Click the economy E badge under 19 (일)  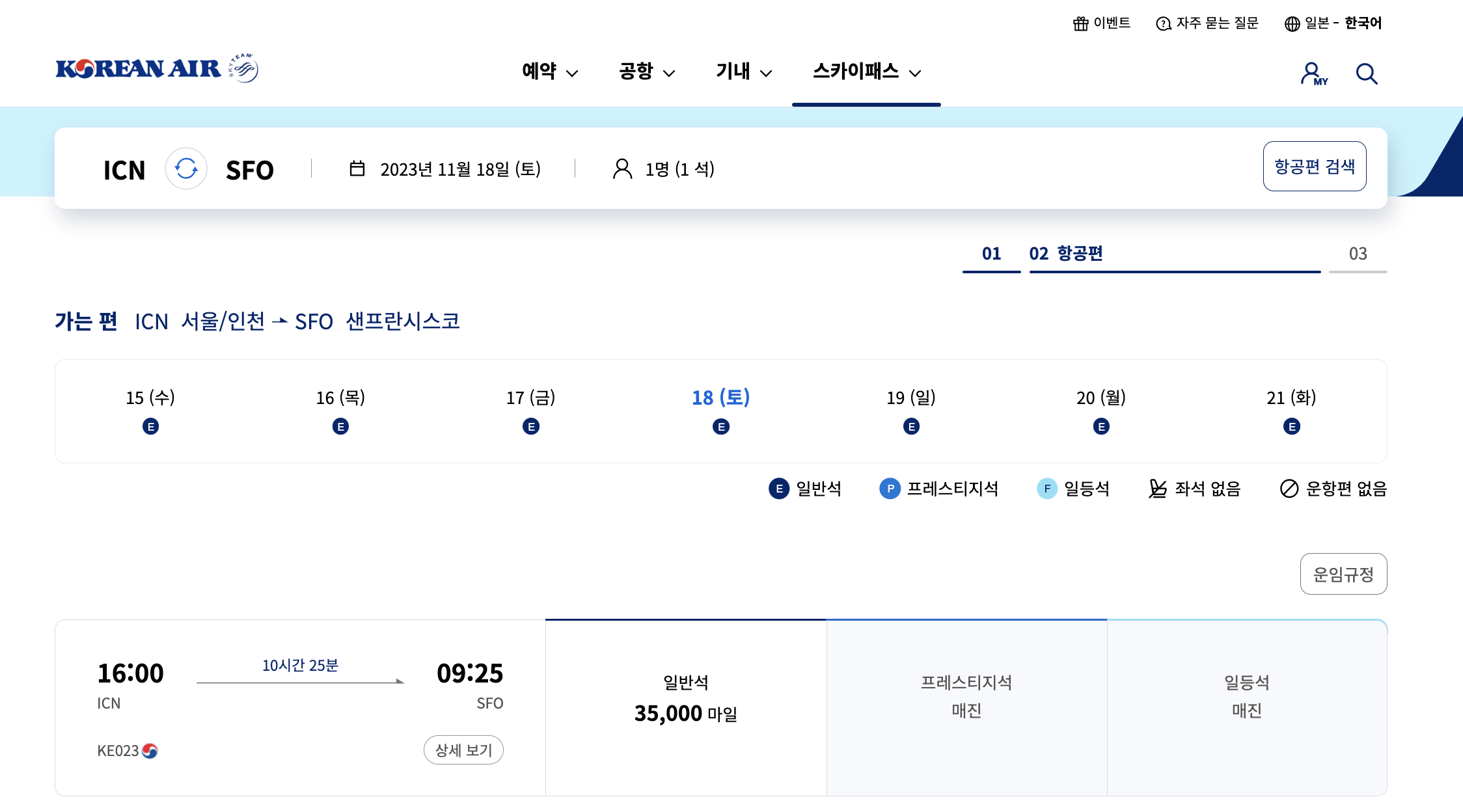[911, 427]
